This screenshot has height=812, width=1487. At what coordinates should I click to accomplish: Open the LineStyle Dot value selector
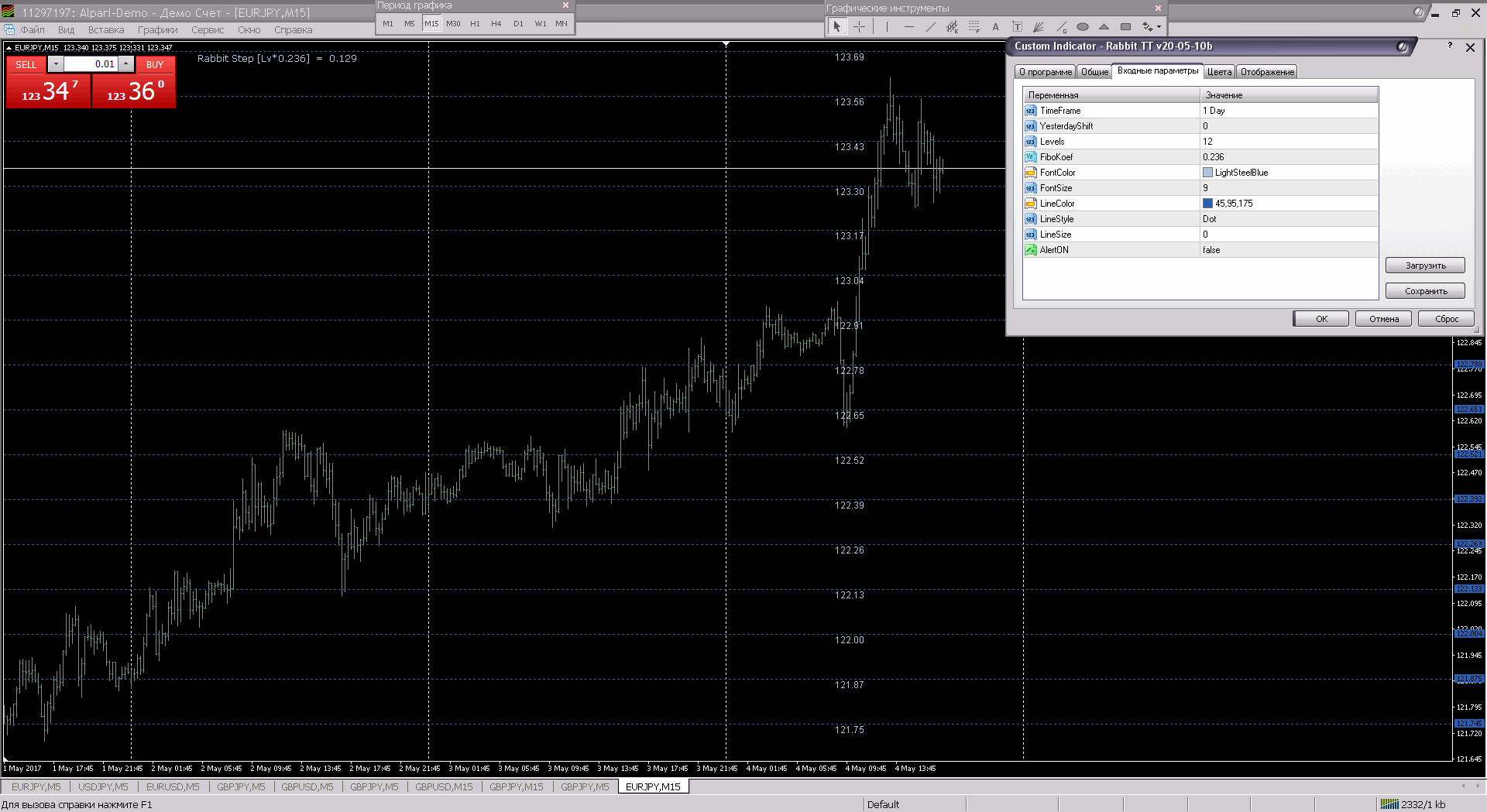(x=1289, y=219)
